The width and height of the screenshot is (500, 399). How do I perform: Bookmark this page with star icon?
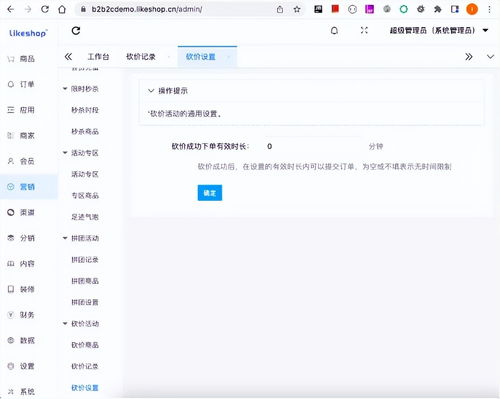coord(297,9)
